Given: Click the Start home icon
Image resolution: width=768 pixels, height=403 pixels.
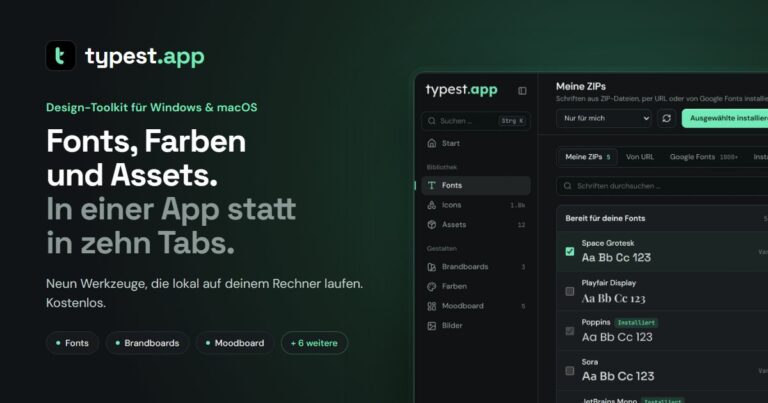Looking at the screenshot, I should 432,143.
